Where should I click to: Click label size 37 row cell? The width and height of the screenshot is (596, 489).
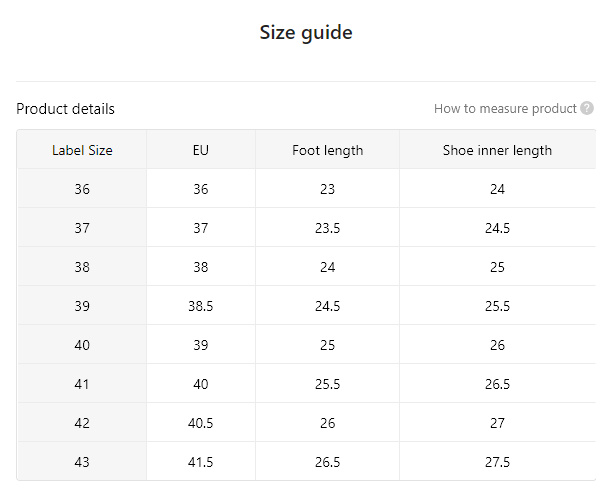click(x=82, y=228)
